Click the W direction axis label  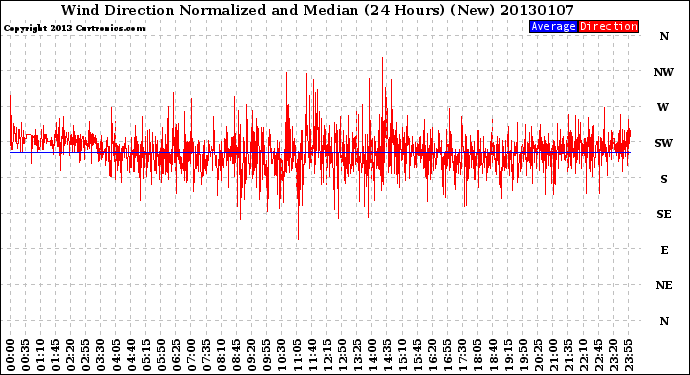663,107
